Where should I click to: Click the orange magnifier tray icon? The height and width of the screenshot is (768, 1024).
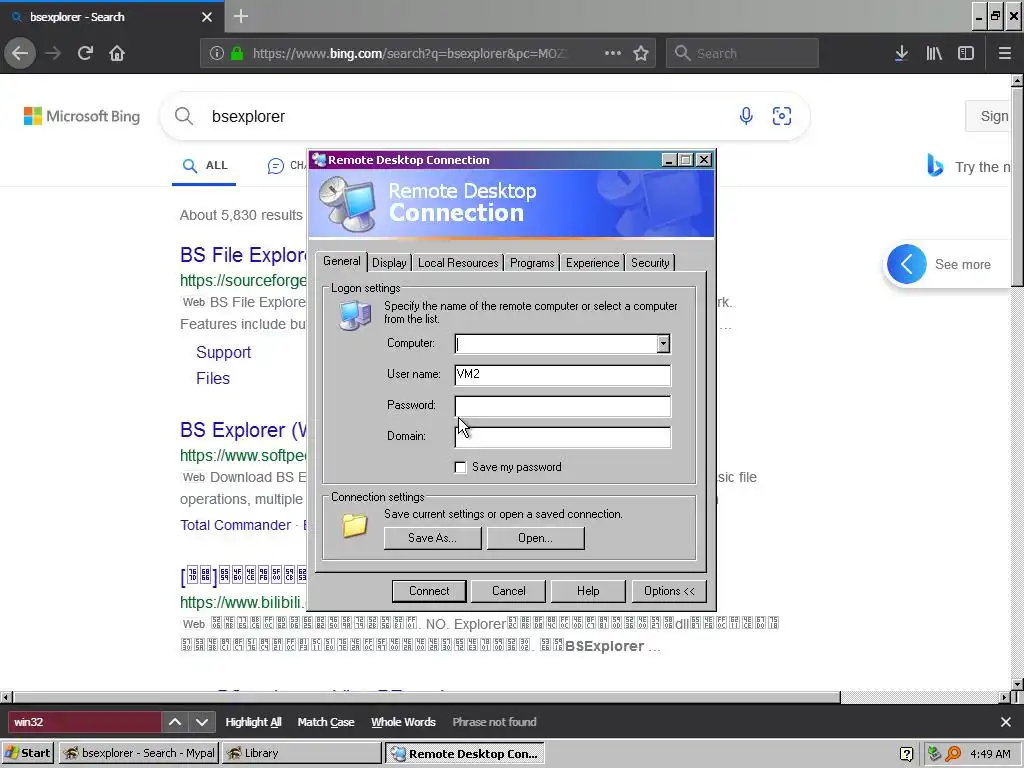pyautogui.click(x=953, y=754)
